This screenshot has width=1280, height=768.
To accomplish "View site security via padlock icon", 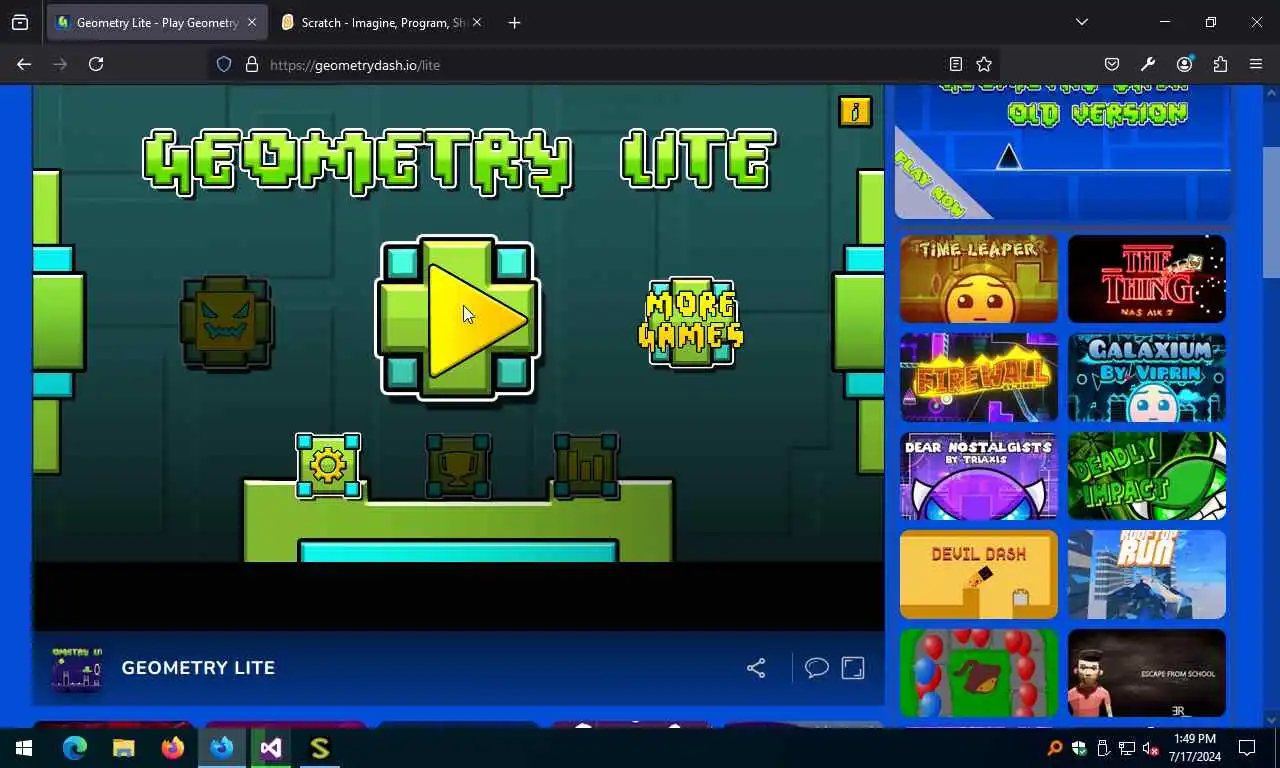I will coord(252,64).
